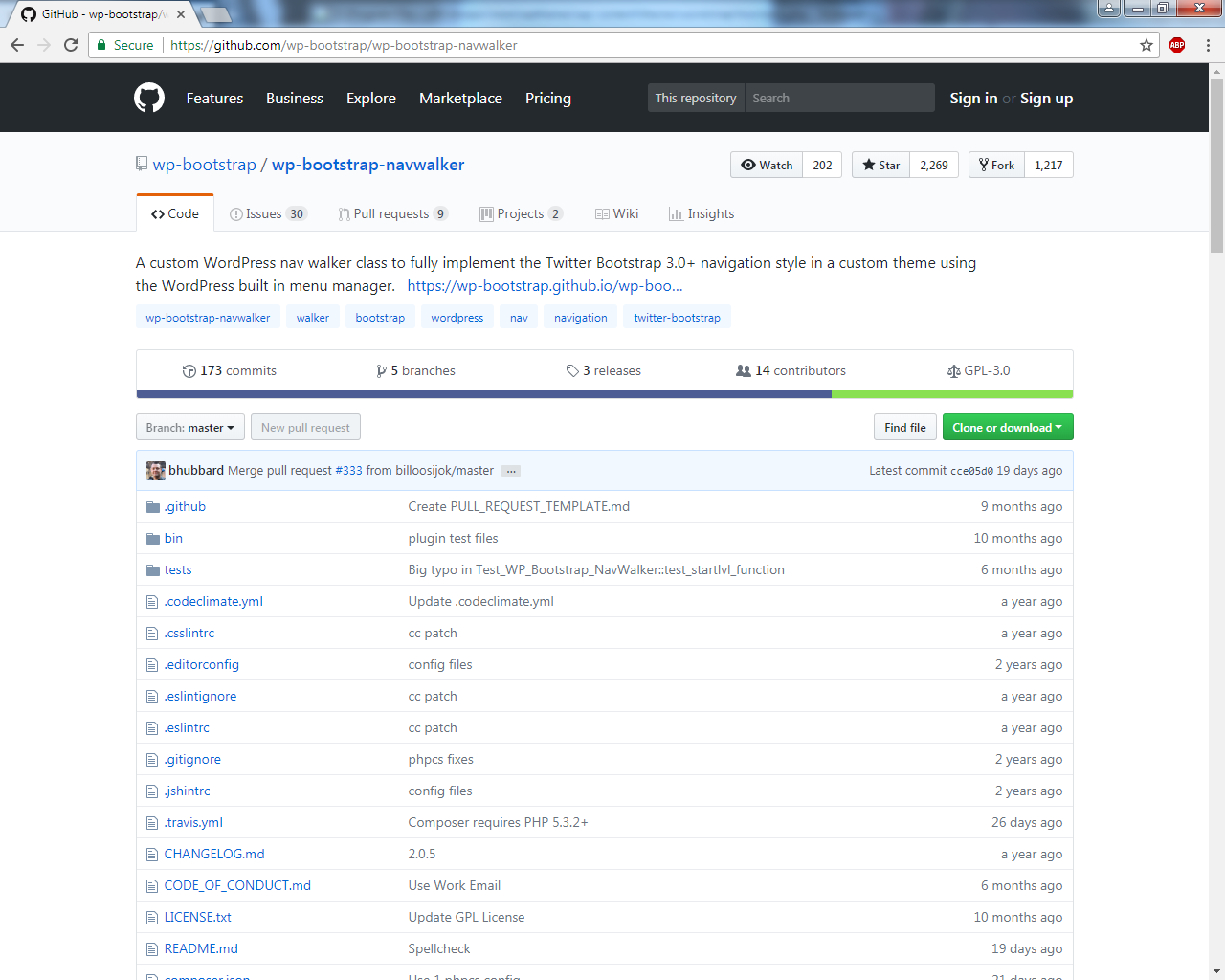Open the wp-bootstrap.github.io project link
1225x980 pixels.
[546, 285]
